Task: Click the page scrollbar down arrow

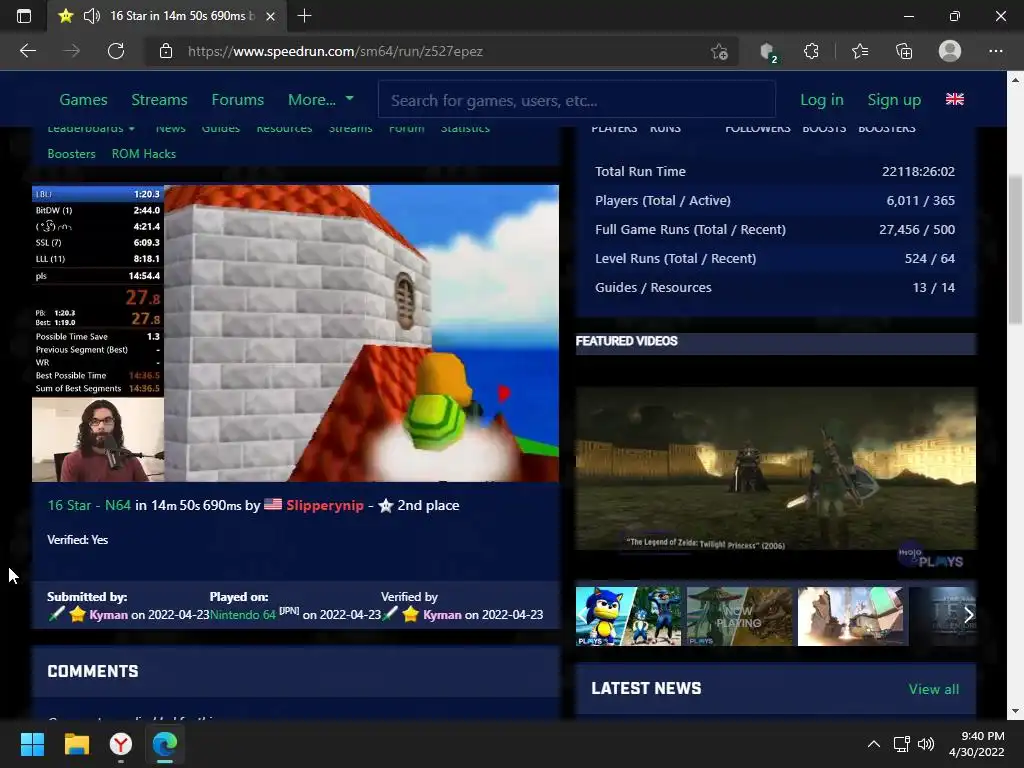Action: tap(1015, 711)
